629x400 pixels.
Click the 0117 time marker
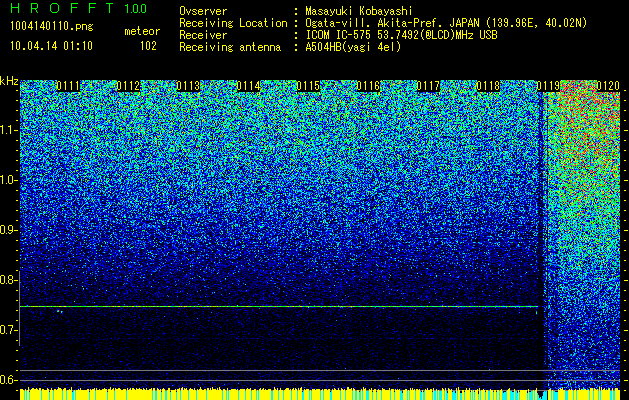point(428,86)
